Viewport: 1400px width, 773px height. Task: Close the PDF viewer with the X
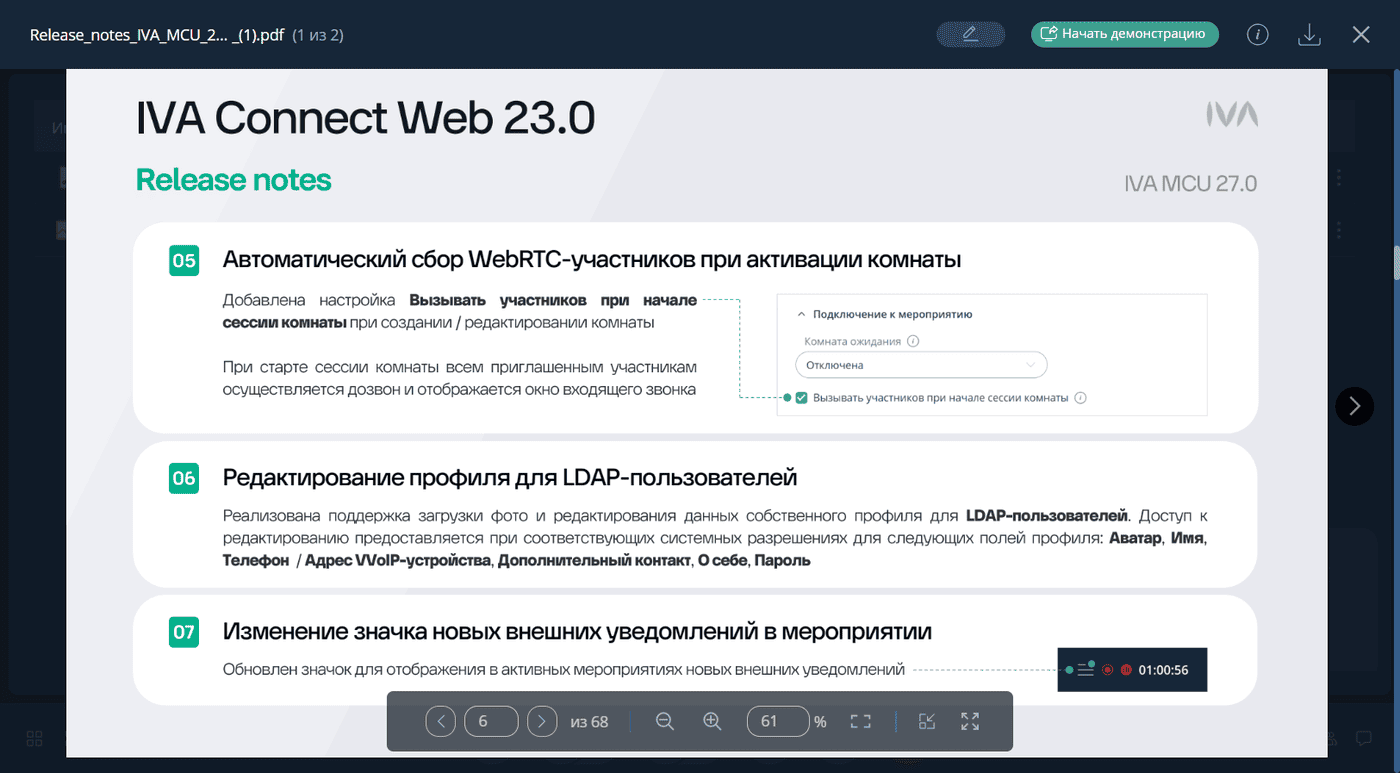point(1361,35)
